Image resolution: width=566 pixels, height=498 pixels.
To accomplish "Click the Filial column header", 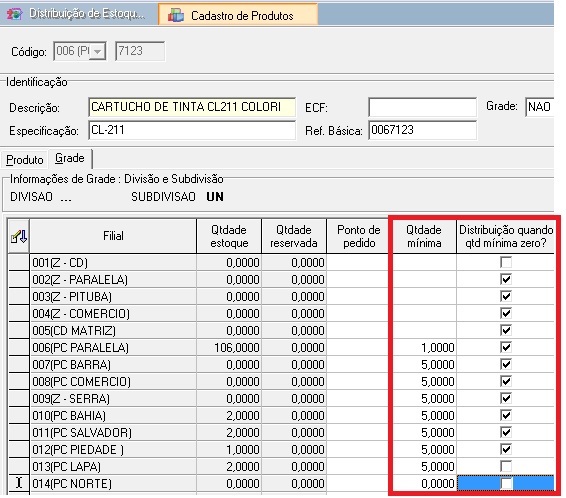I will coord(113,236).
